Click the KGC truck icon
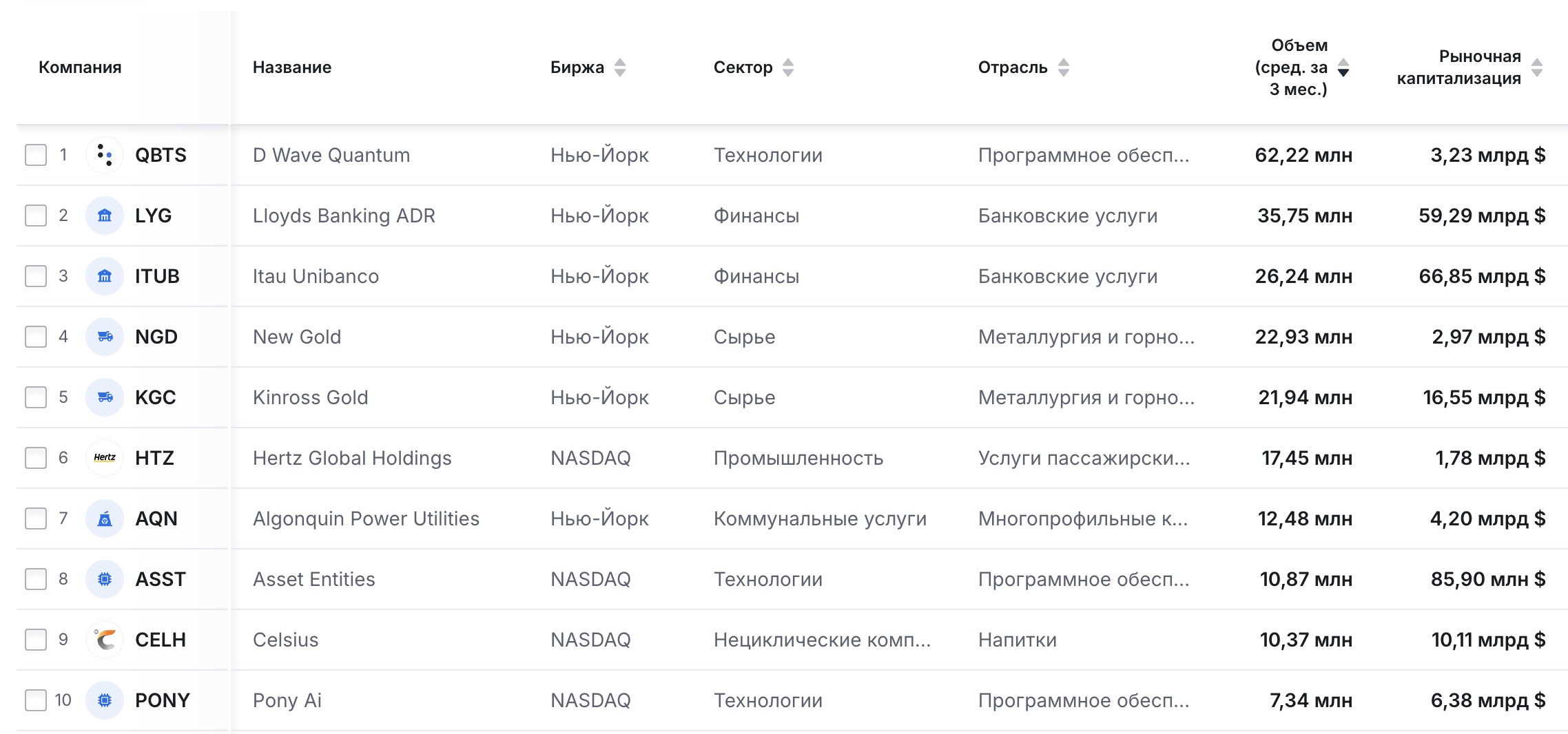The height and width of the screenshot is (734, 1568). point(105,397)
